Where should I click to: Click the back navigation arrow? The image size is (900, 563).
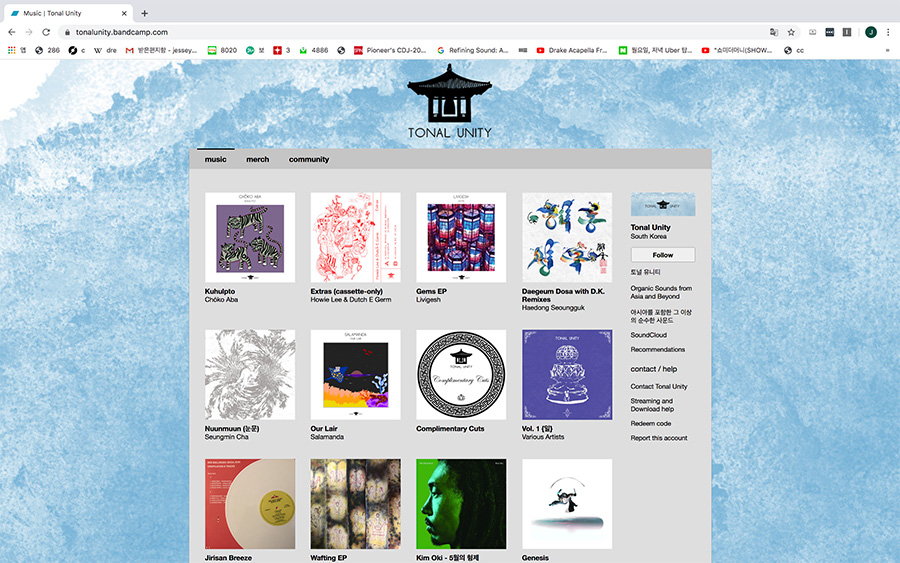(12, 32)
